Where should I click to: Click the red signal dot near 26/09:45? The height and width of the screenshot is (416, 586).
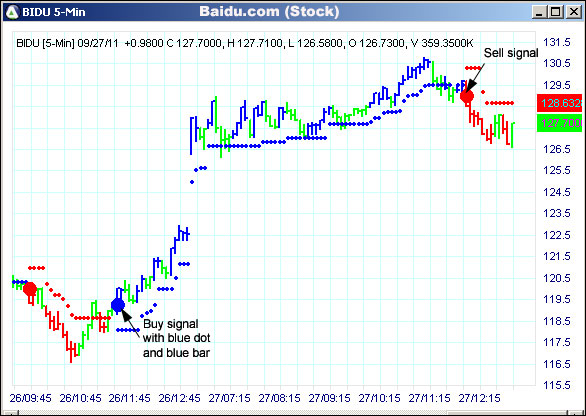tap(30, 289)
